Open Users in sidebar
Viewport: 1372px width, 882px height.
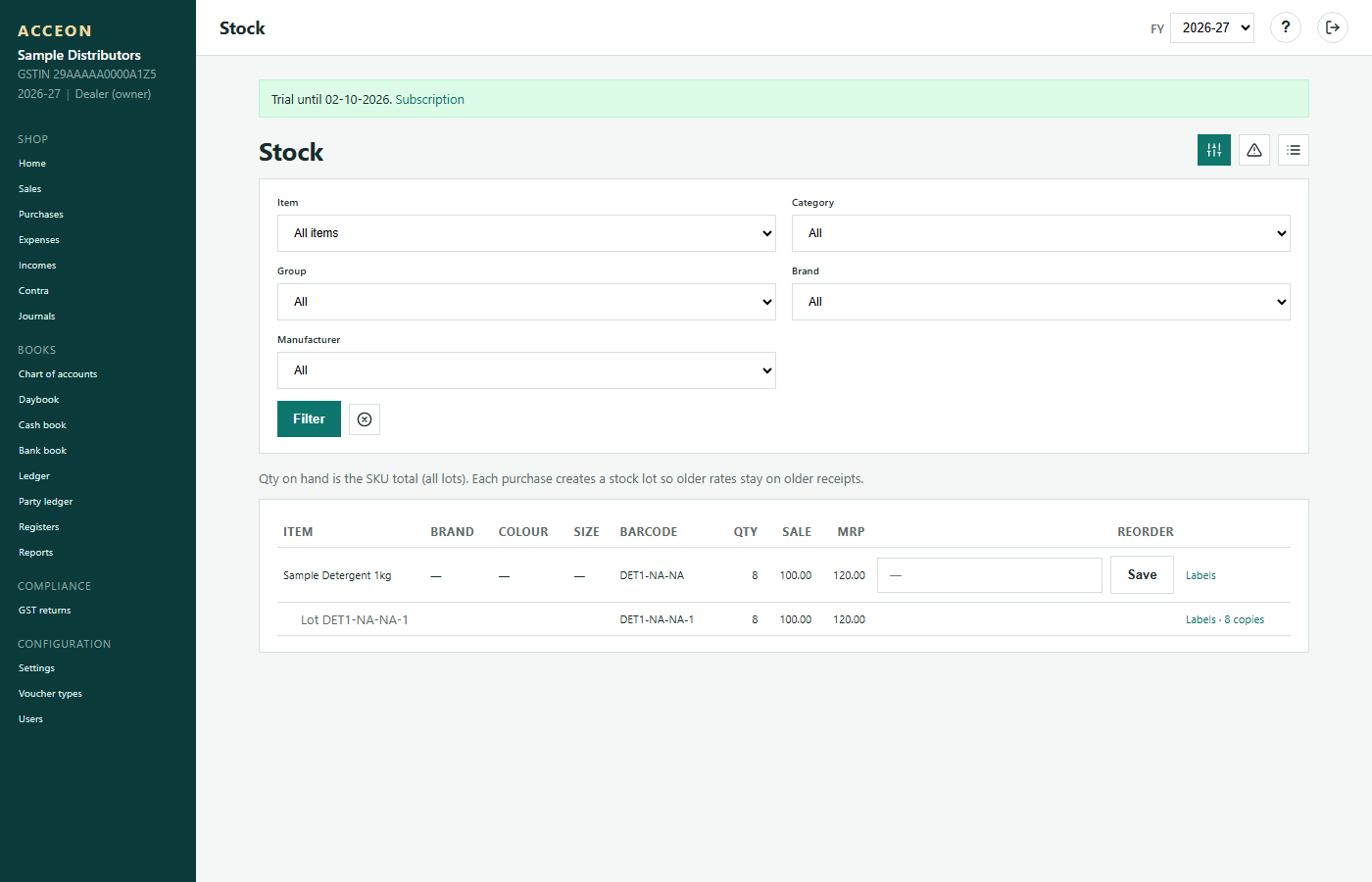click(30, 719)
